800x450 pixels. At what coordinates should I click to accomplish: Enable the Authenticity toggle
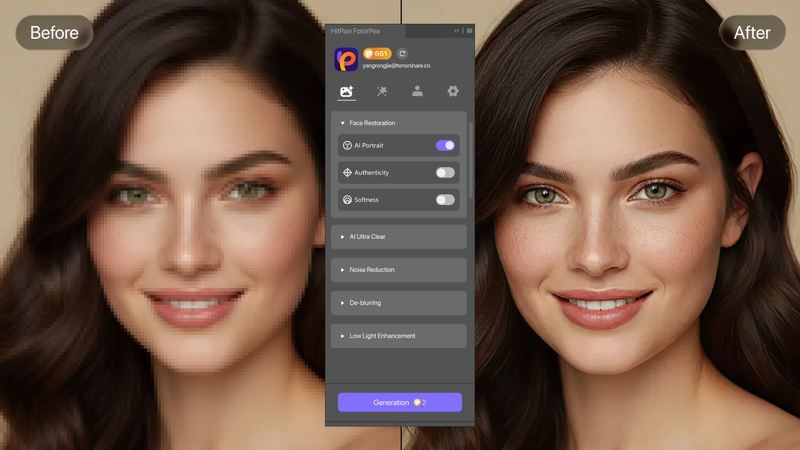tap(445, 172)
